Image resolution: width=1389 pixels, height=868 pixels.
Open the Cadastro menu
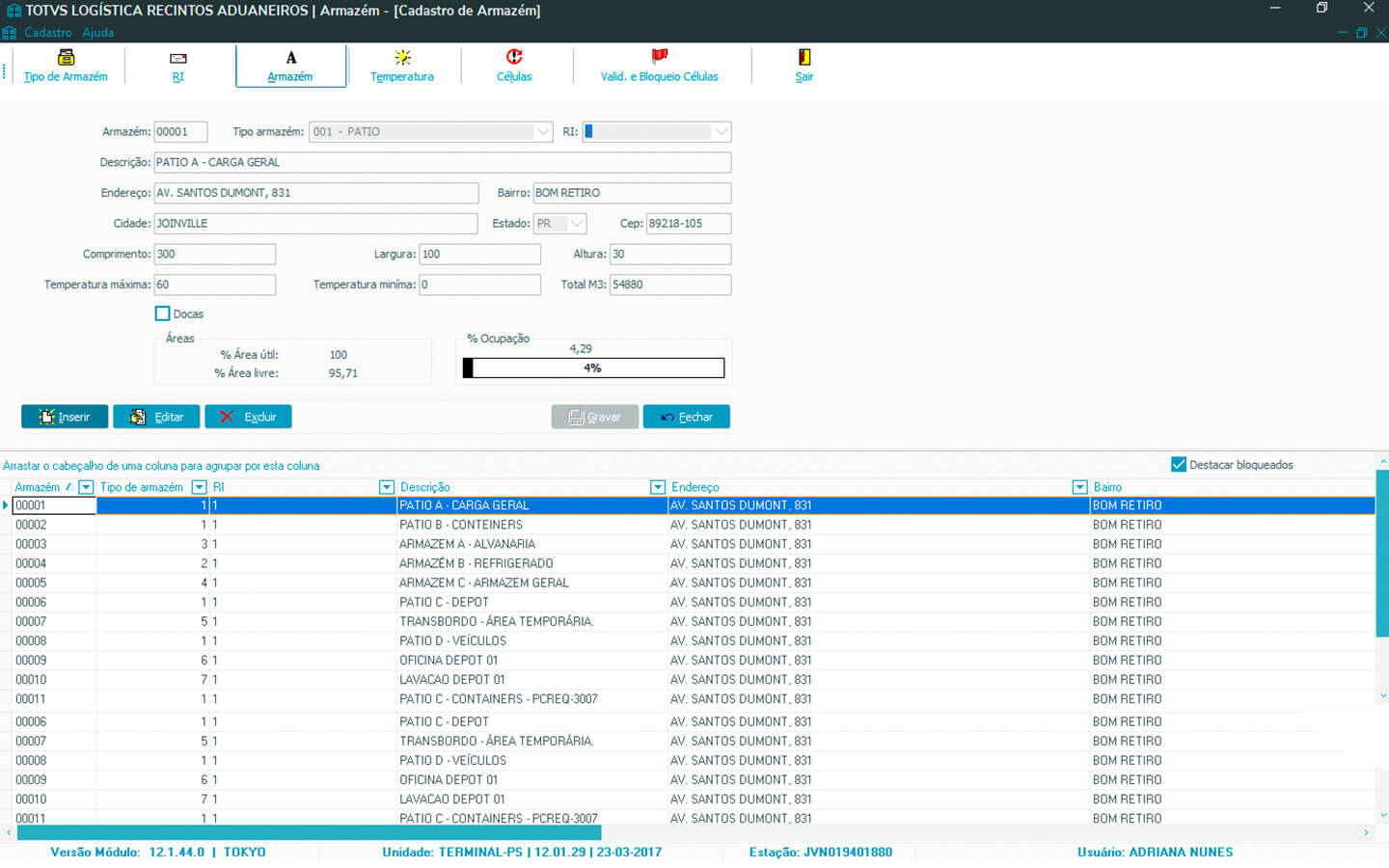click(48, 33)
